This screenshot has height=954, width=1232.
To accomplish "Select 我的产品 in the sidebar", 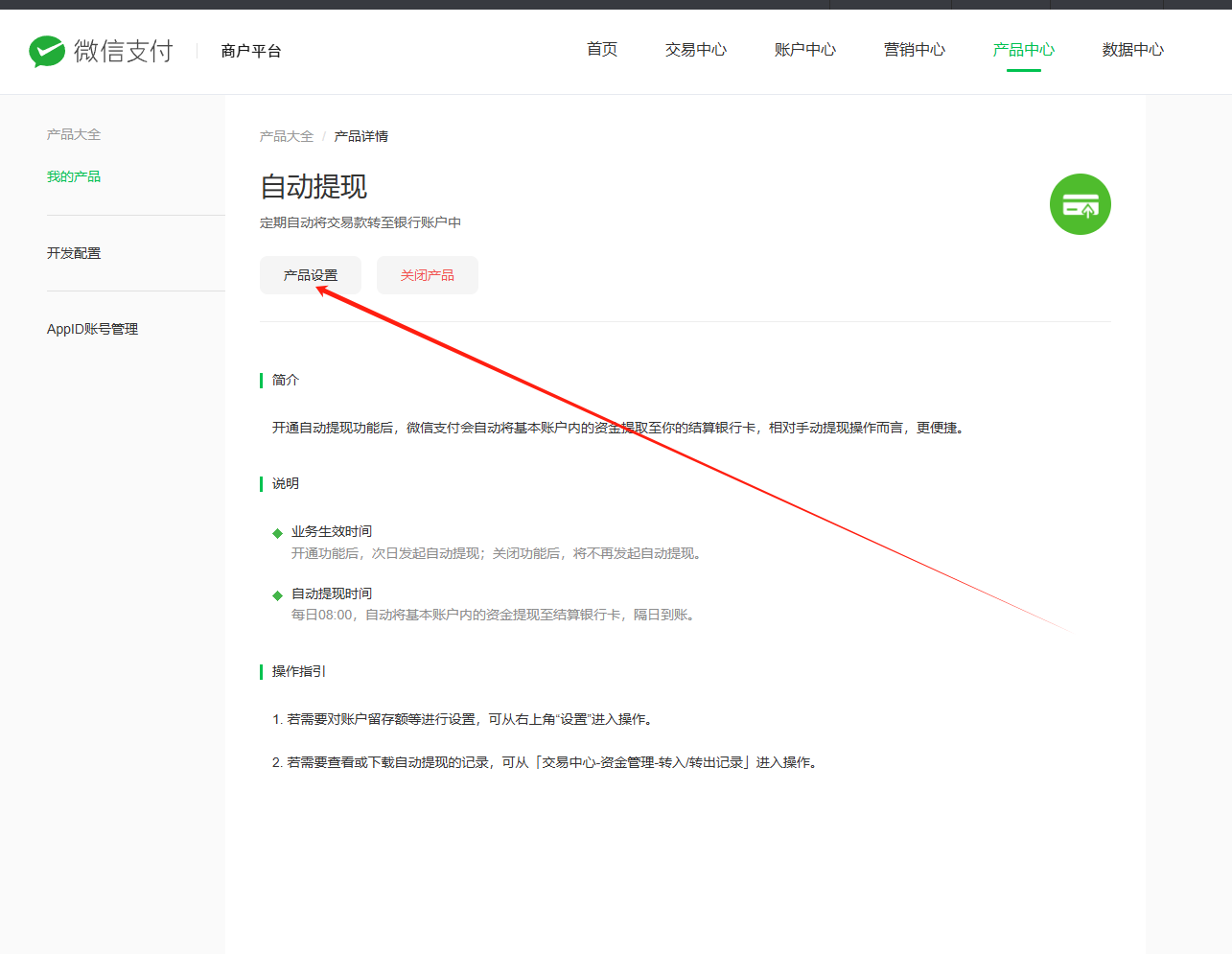I will (x=74, y=176).
